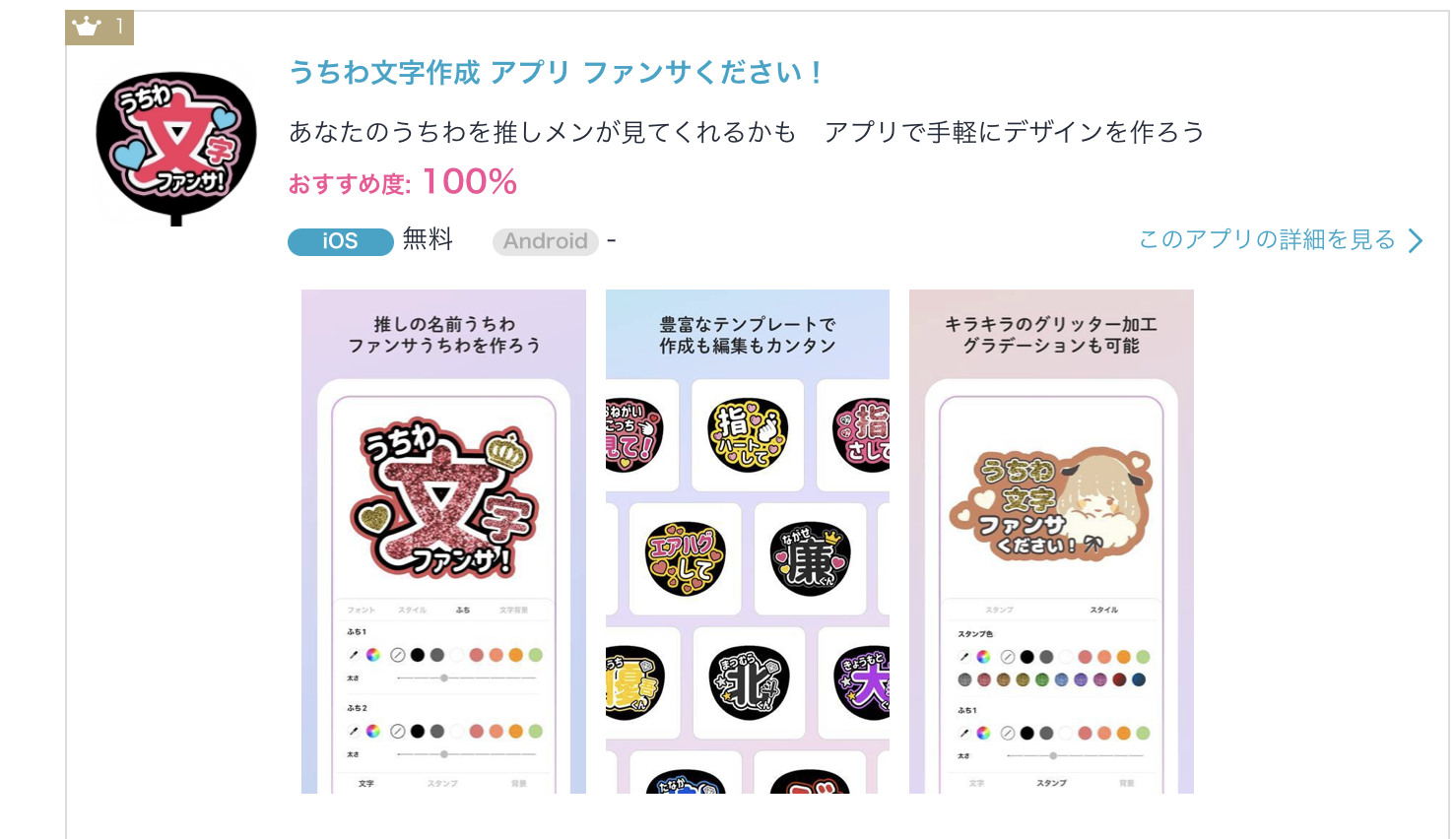Click the 廉 name fan template icon
Image resolution: width=1456 pixels, height=839 pixels.
point(810,558)
